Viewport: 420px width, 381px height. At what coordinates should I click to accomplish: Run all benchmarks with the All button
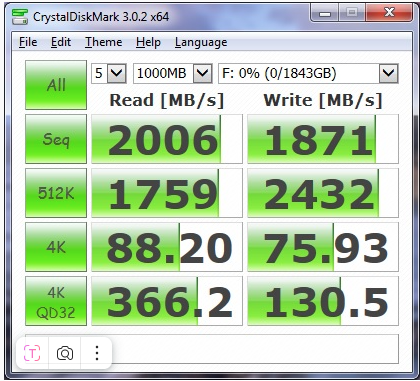click(56, 85)
